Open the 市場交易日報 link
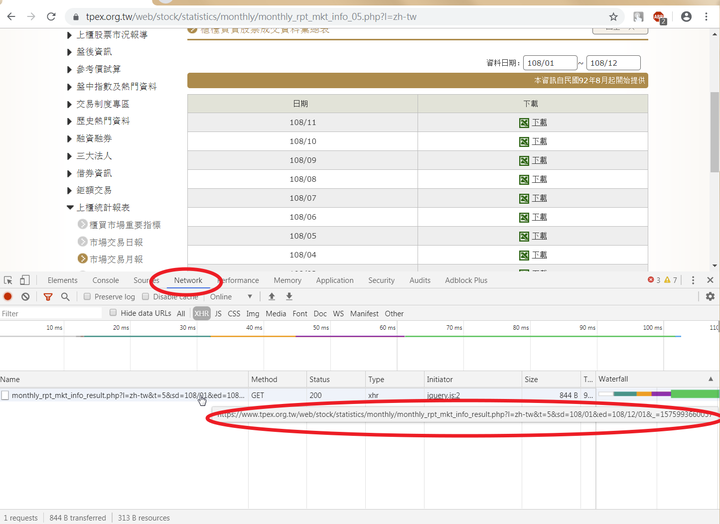Screen dimensions: 720x524 coord(117,242)
